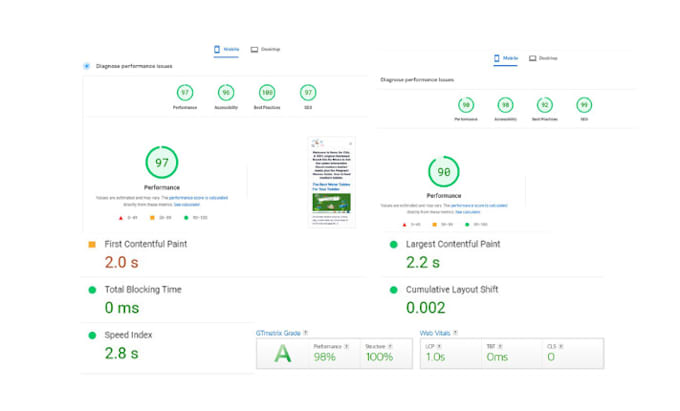
Task: Click help icon next to LCP
Action: [439, 346]
